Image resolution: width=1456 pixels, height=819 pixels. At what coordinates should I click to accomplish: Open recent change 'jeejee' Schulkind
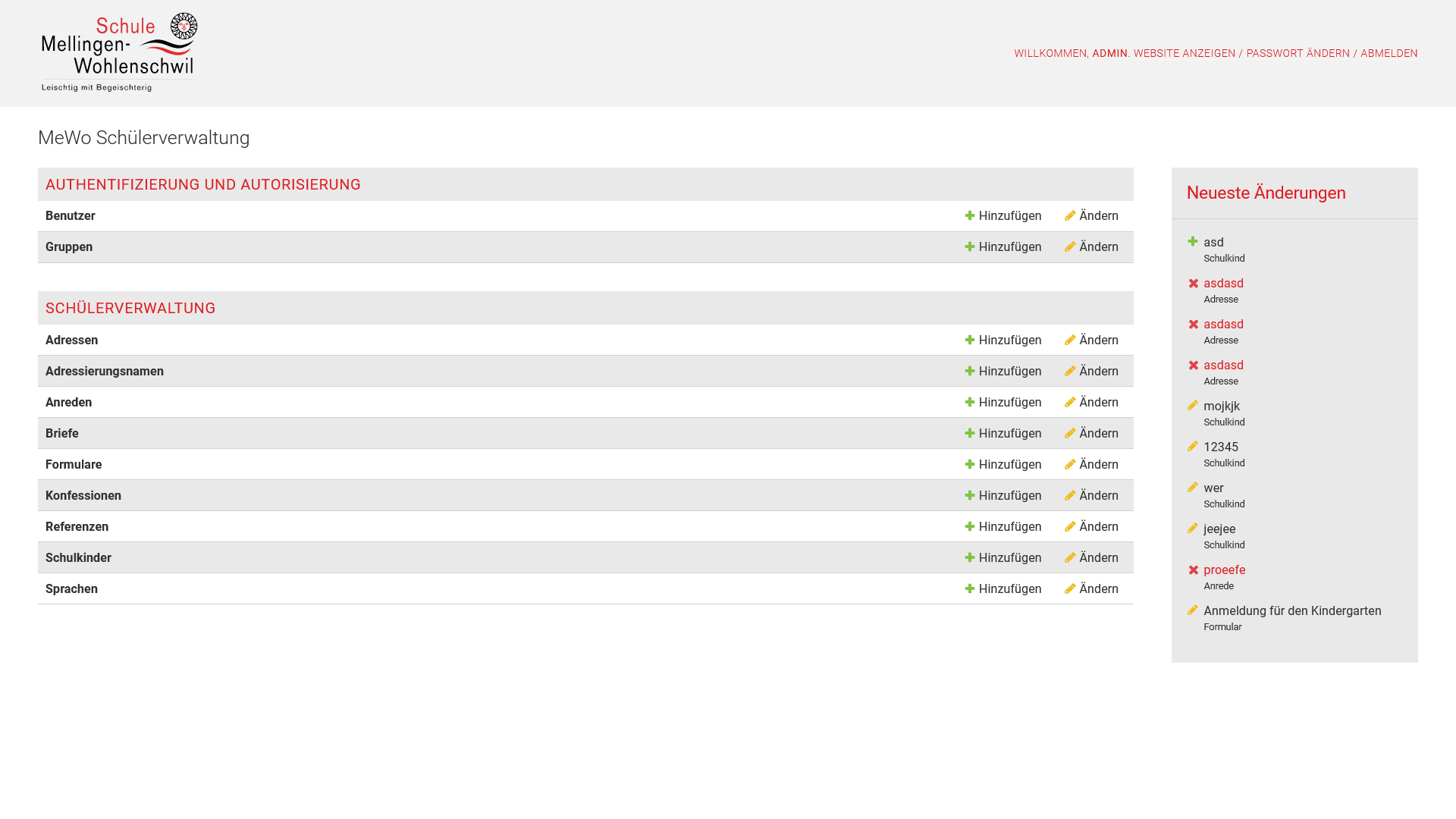(x=1219, y=529)
